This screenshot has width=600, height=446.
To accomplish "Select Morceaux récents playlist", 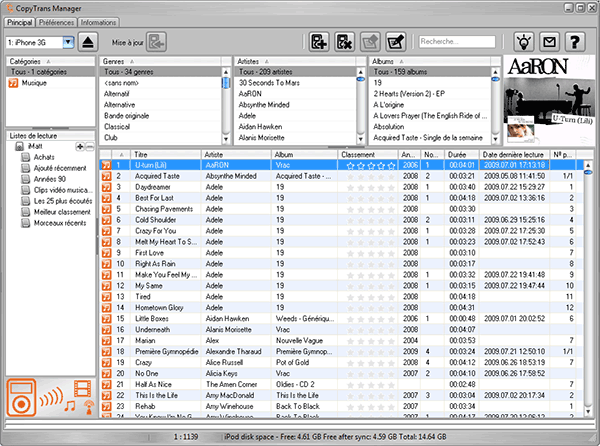I will click(60, 223).
